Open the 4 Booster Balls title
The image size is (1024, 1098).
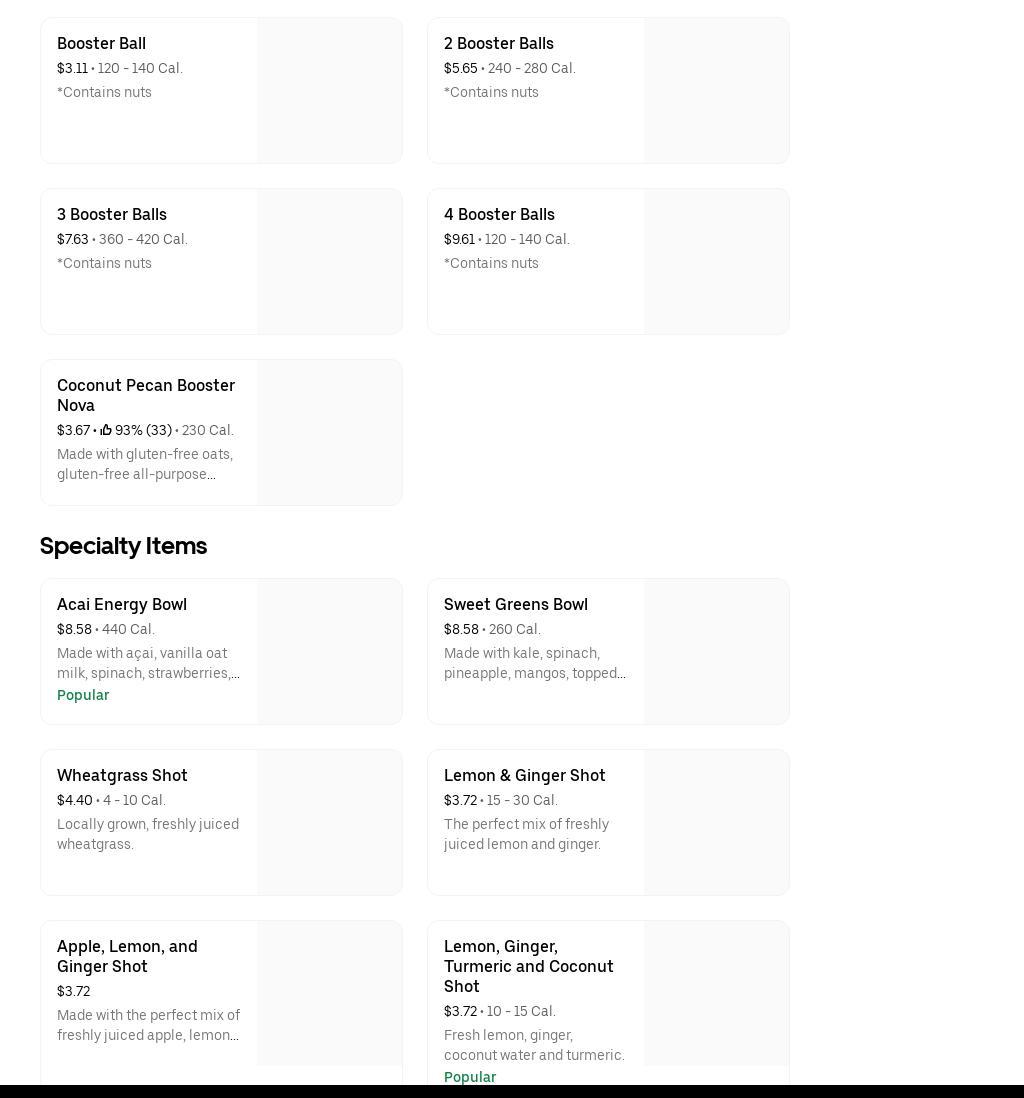click(x=499, y=214)
